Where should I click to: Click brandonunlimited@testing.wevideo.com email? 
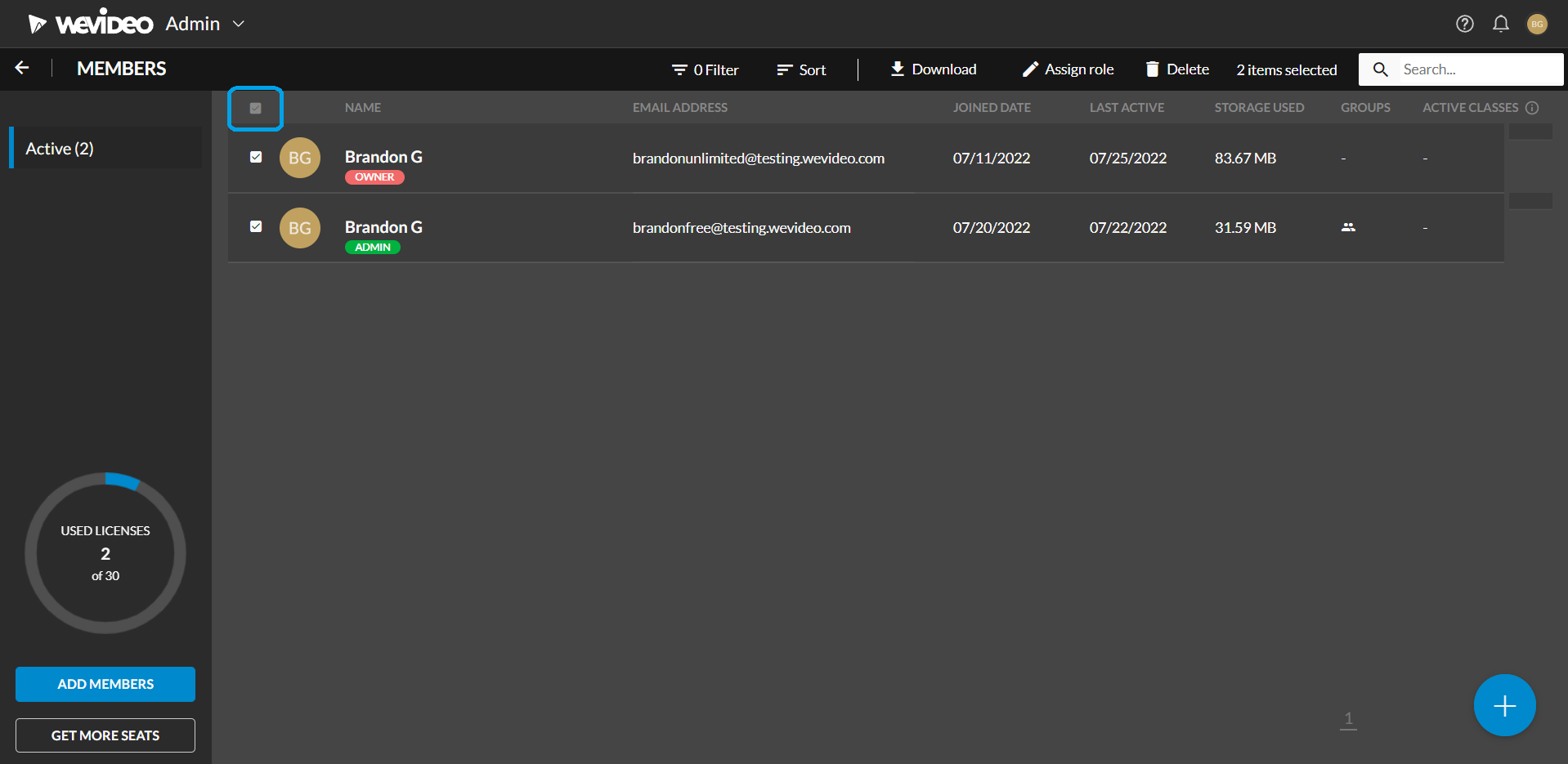click(x=759, y=159)
